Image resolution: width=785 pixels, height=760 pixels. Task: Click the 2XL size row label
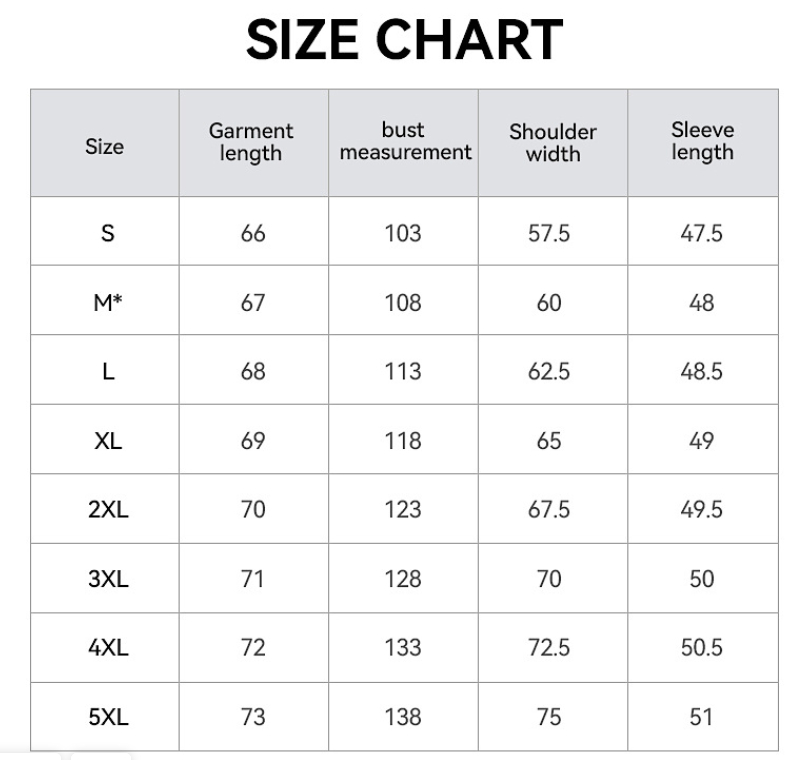108,509
